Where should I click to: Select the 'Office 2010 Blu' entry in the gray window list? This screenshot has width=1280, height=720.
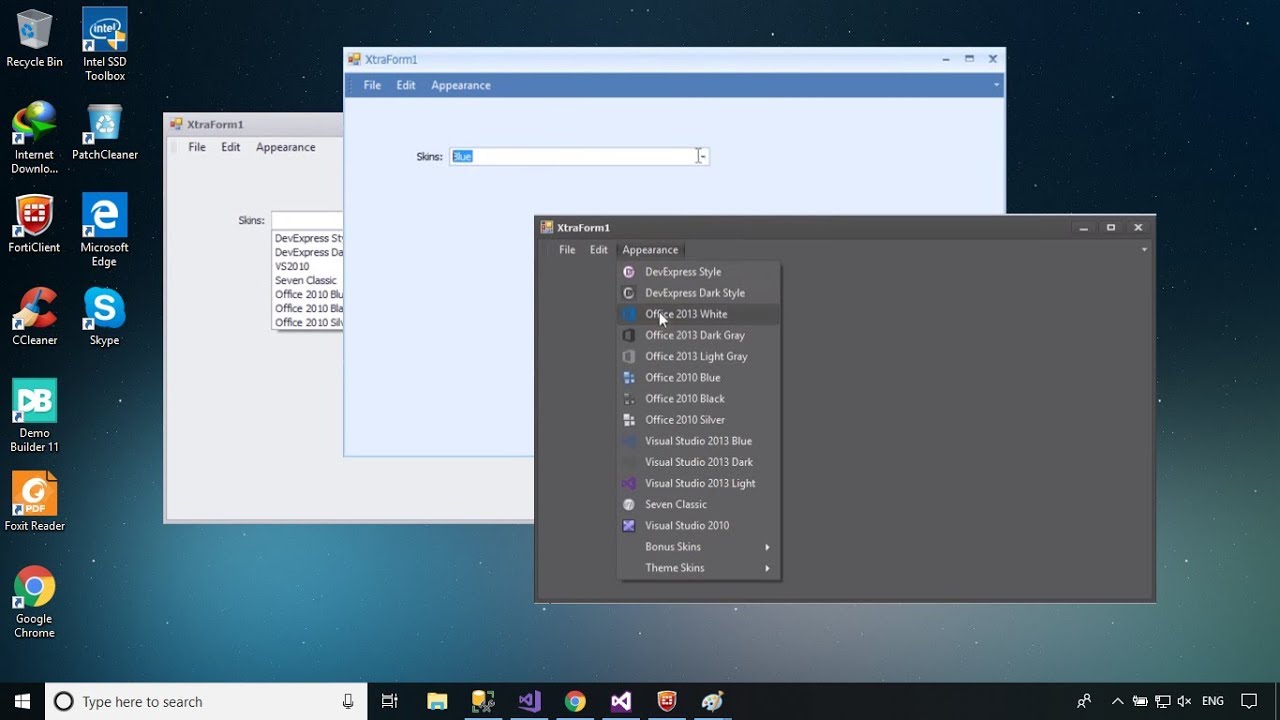(308, 295)
